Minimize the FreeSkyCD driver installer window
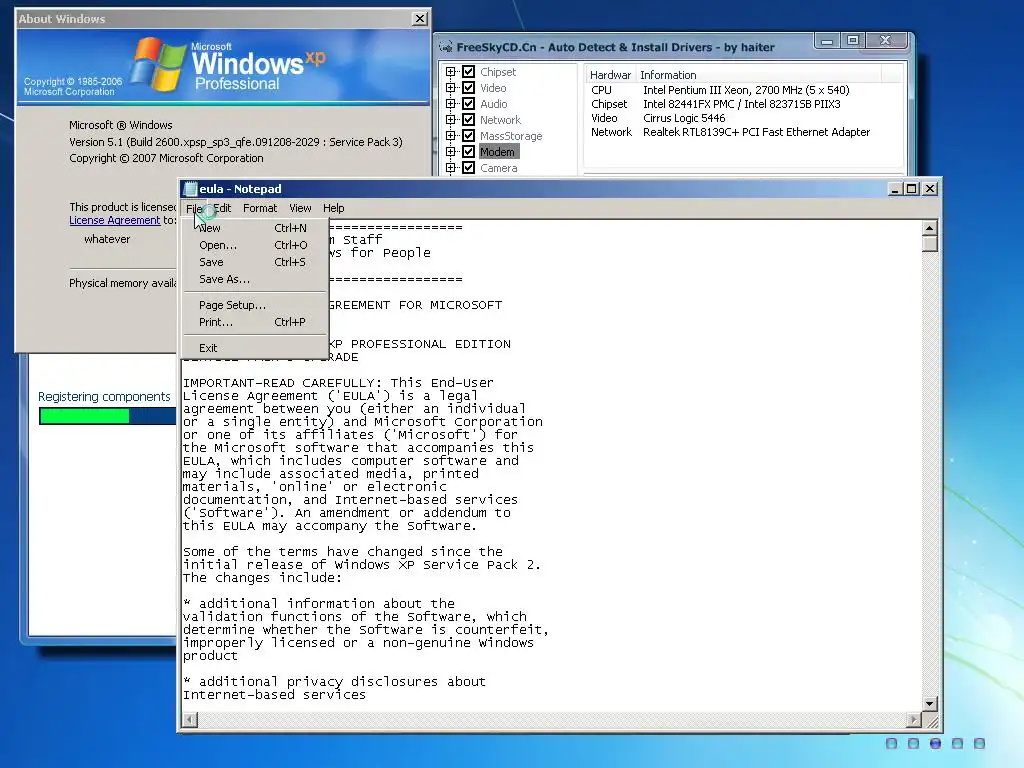 (827, 40)
